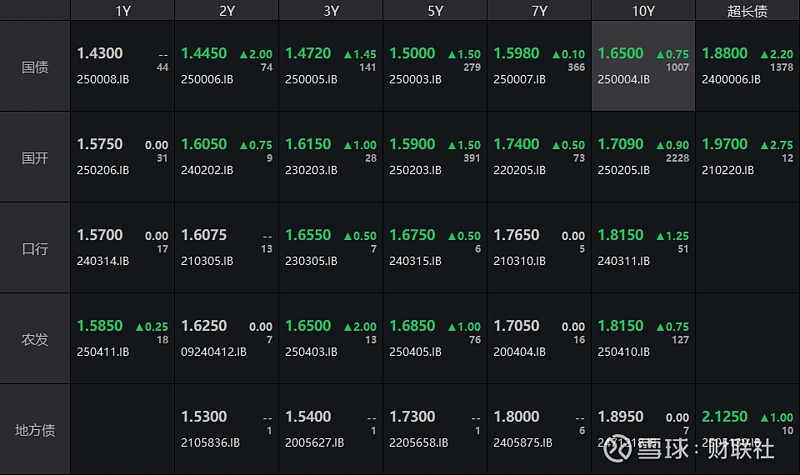Click the 1.7090 yield for 250205.IB

[x=620, y=145]
